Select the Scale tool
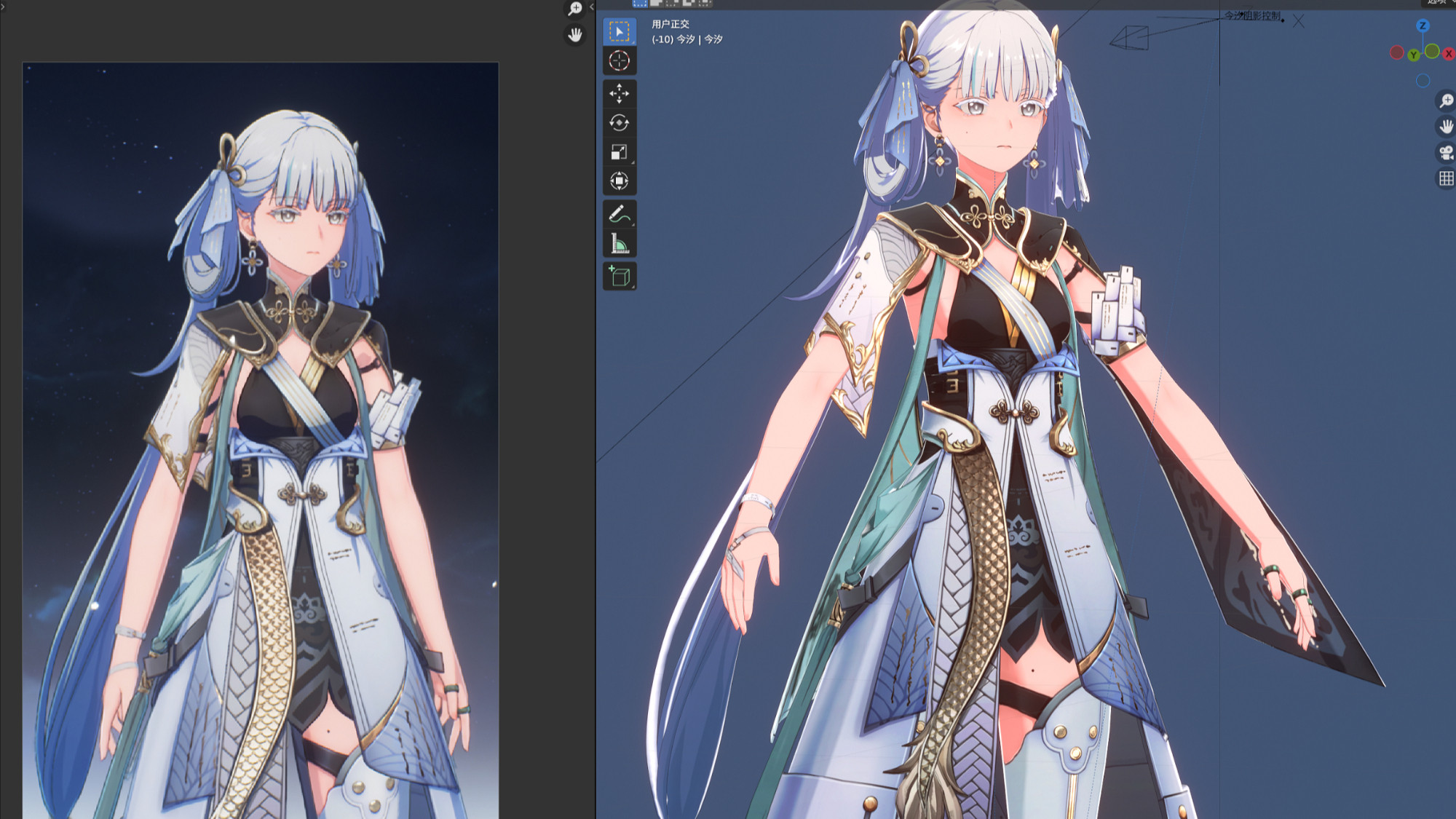 [x=620, y=151]
